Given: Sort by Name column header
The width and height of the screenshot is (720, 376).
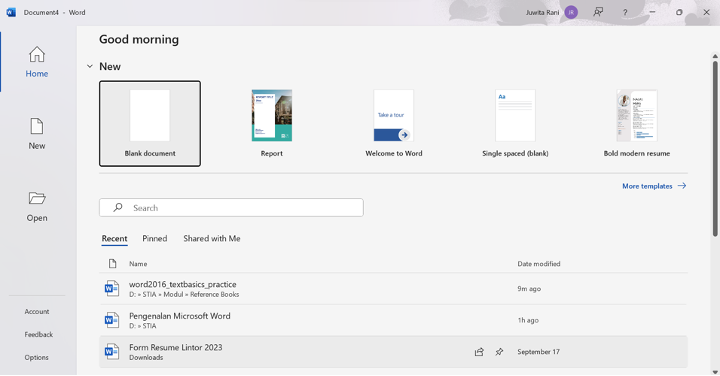Looking at the screenshot, I should click(138, 264).
